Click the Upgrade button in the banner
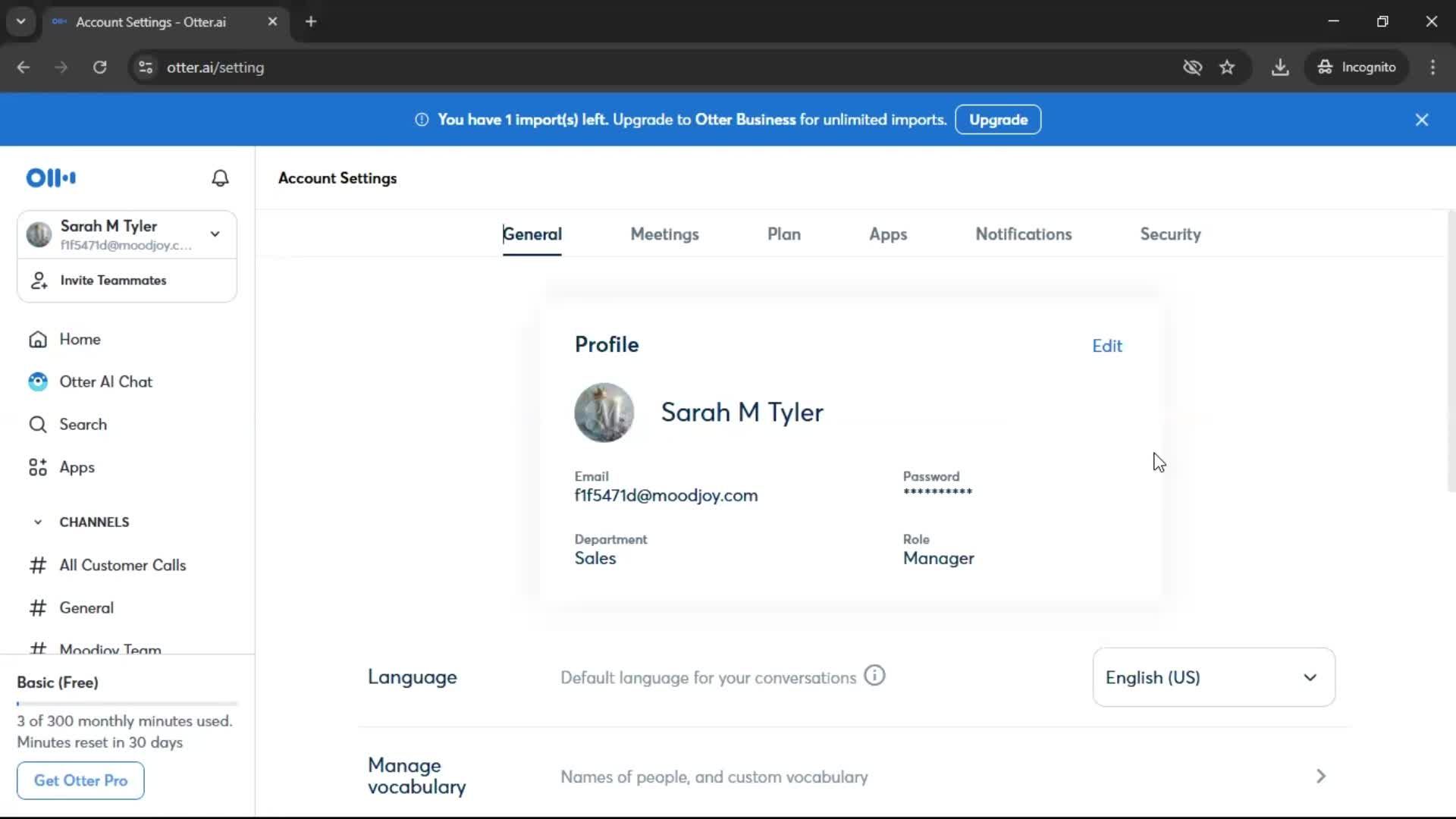 998,120
